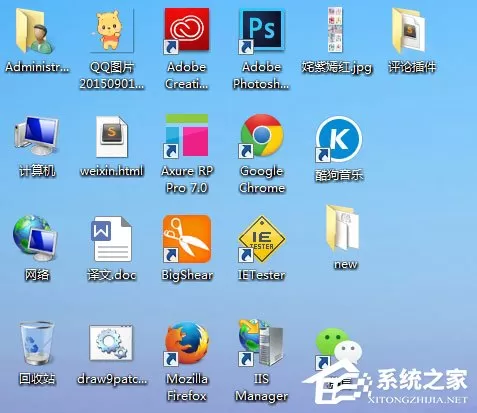The height and width of the screenshot is (413, 477).
Task: Click the 'Google Chrome' label text
Action: [262, 179]
